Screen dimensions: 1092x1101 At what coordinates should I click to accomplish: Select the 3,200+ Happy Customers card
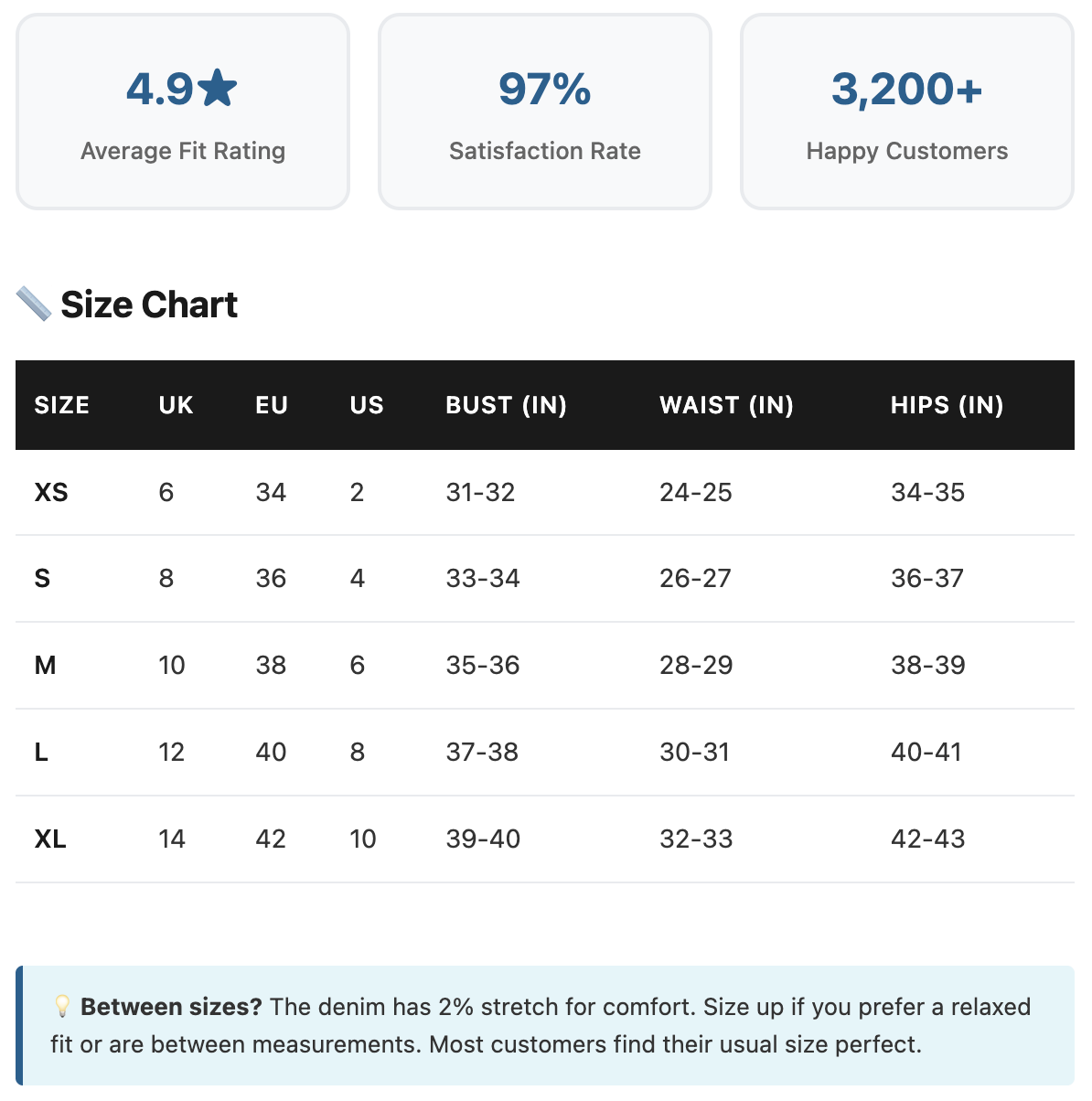tap(906, 112)
